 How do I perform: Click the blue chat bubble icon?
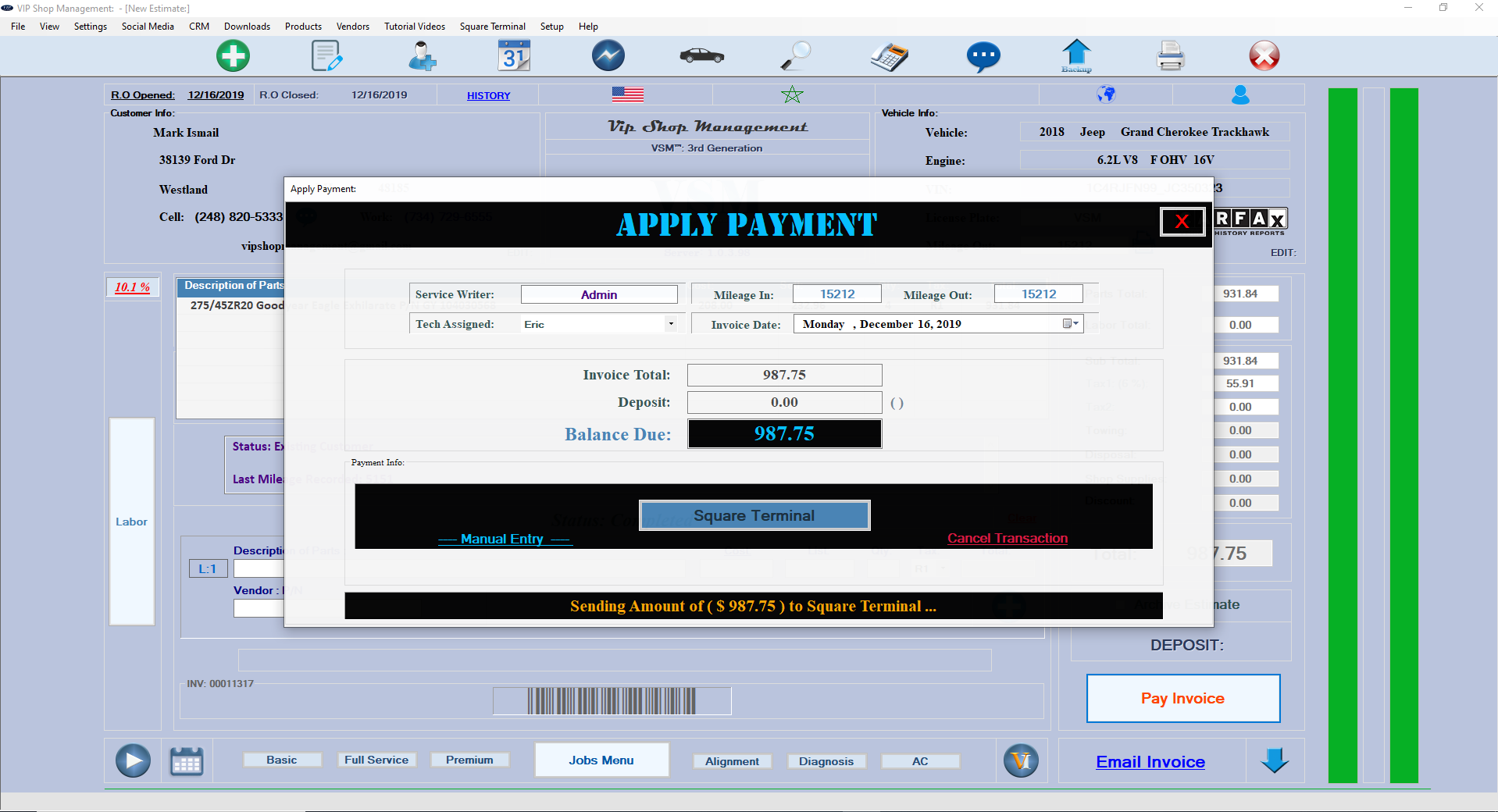pos(983,56)
